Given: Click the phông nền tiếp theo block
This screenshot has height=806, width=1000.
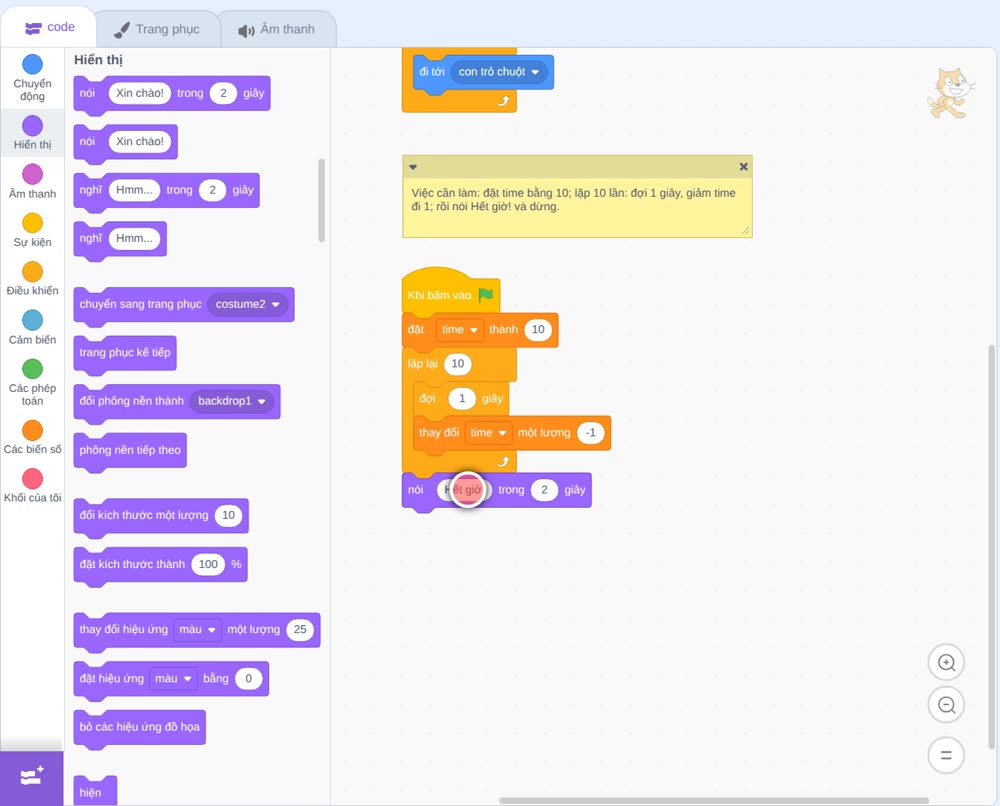Looking at the screenshot, I should tap(130, 450).
